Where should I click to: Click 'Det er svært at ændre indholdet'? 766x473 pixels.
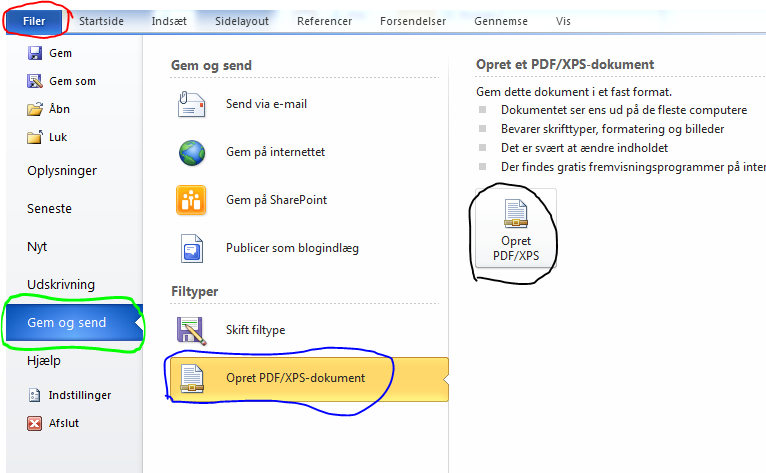point(584,148)
